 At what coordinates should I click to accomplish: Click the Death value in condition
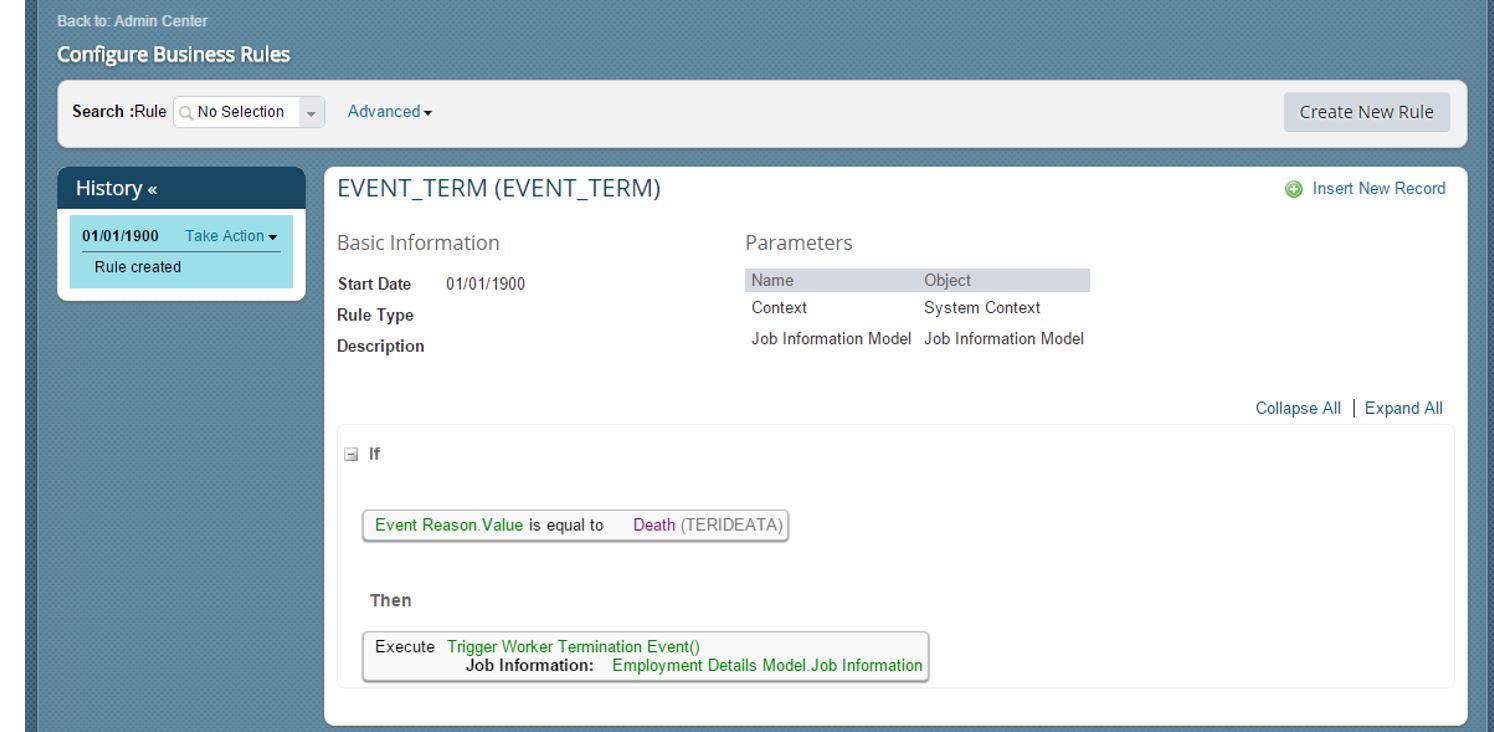654,525
